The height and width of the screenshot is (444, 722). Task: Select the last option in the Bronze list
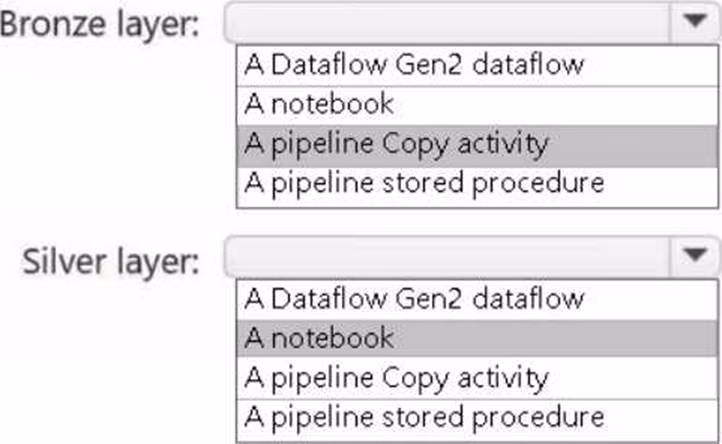(x=425, y=184)
